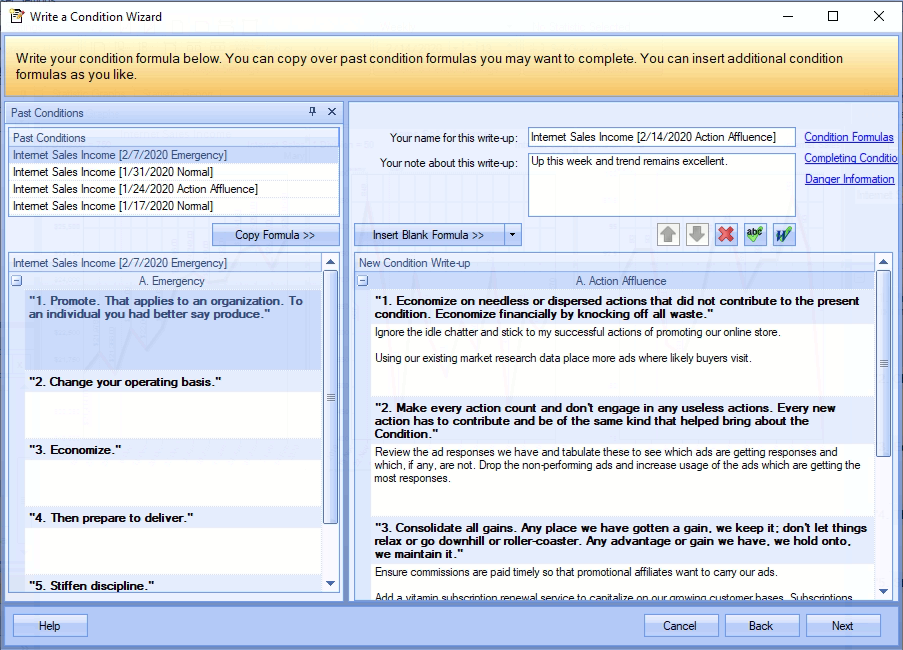The width and height of the screenshot is (903, 650).
Task: Click the move formula up arrow icon
Action: click(x=668, y=234)
